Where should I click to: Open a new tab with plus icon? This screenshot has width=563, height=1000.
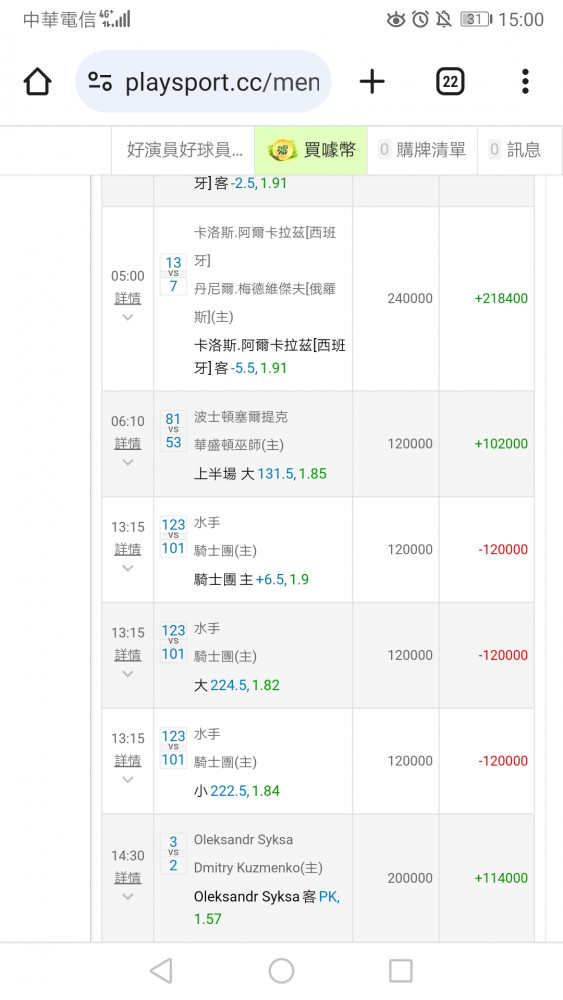tap(372, 82)
